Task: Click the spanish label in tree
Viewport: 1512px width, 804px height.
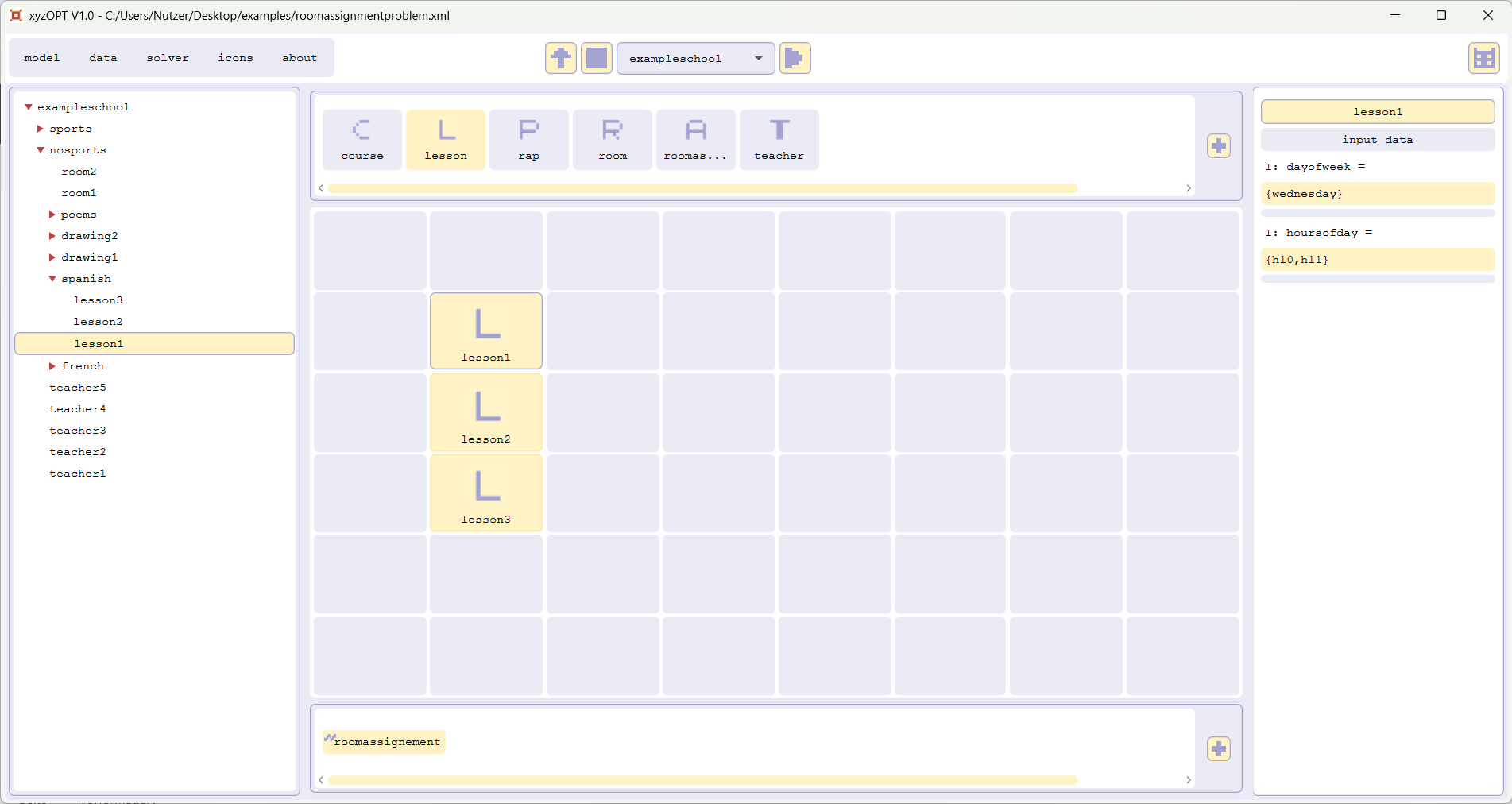Action: pyautogui.click(x=87, y=279)
